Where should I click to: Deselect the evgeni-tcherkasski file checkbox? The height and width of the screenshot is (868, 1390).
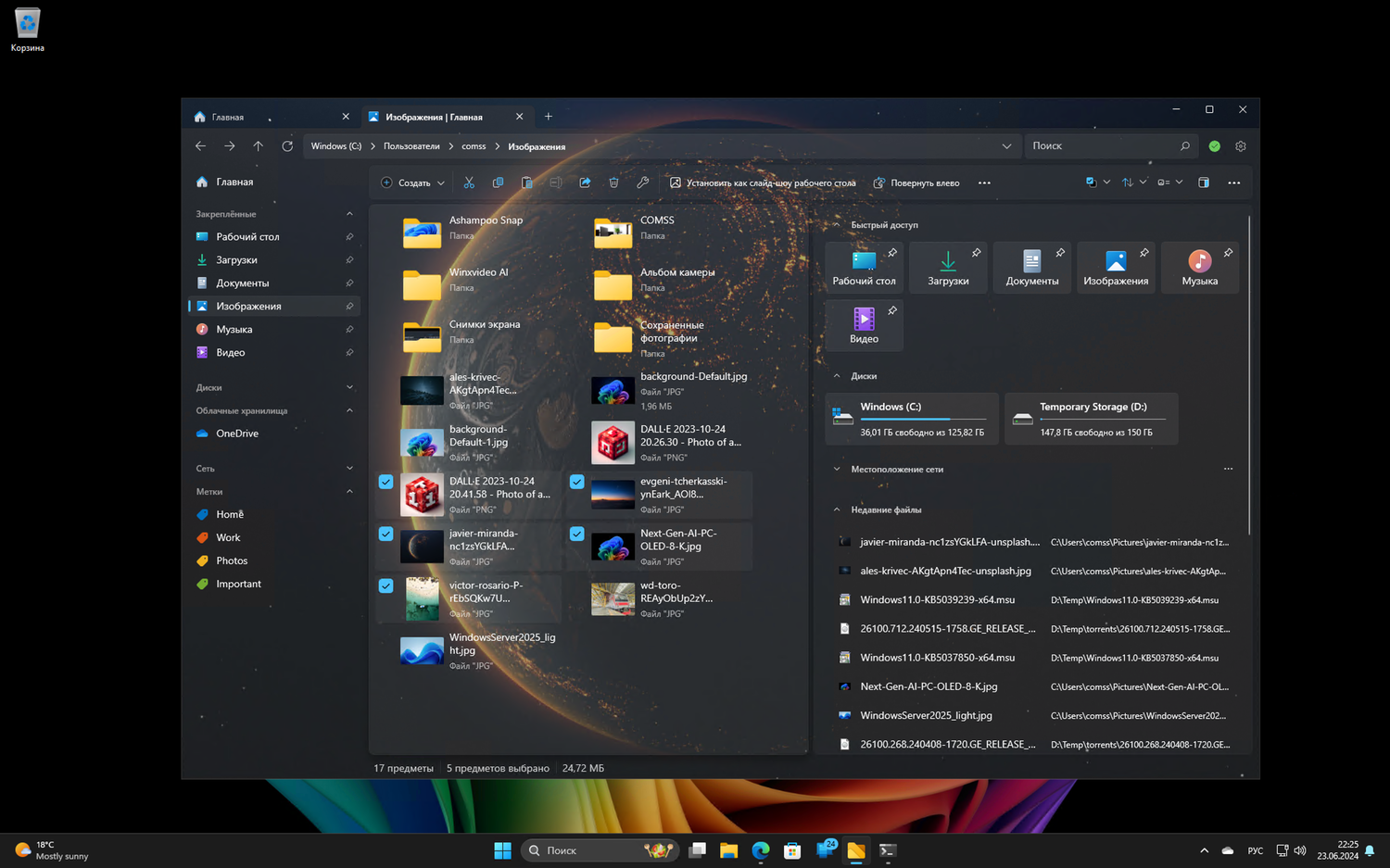coord(576,482)
